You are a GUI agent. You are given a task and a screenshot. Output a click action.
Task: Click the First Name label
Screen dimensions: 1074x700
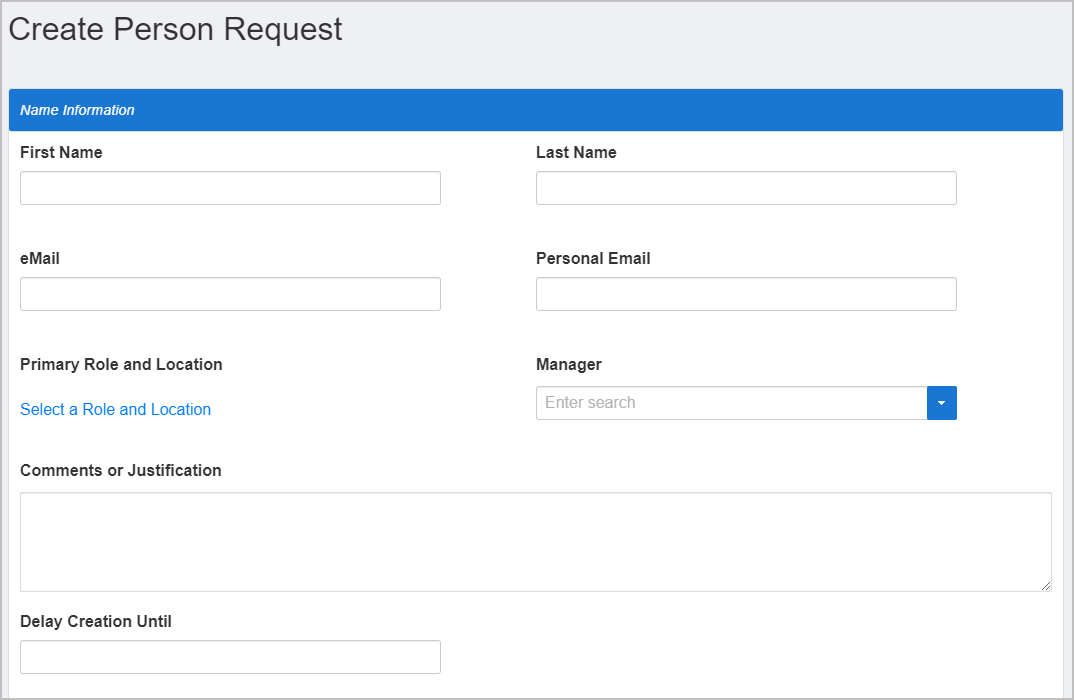point(61,153)
